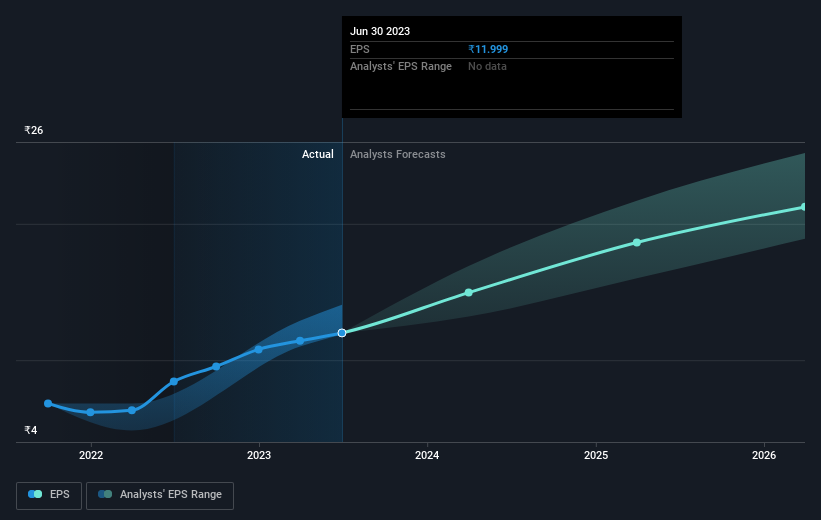Click the 2022 x-axis label
The height and width of the screenshot is (520, 821).
[91, 455]
